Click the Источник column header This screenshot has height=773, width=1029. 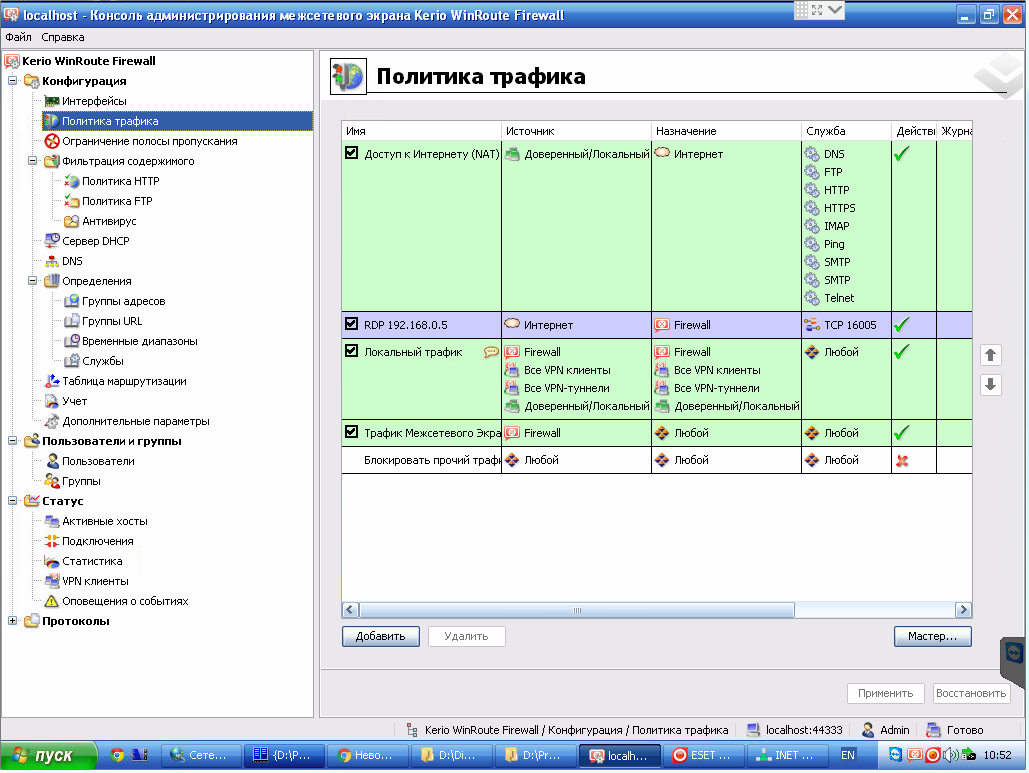[x=576, y=131]
